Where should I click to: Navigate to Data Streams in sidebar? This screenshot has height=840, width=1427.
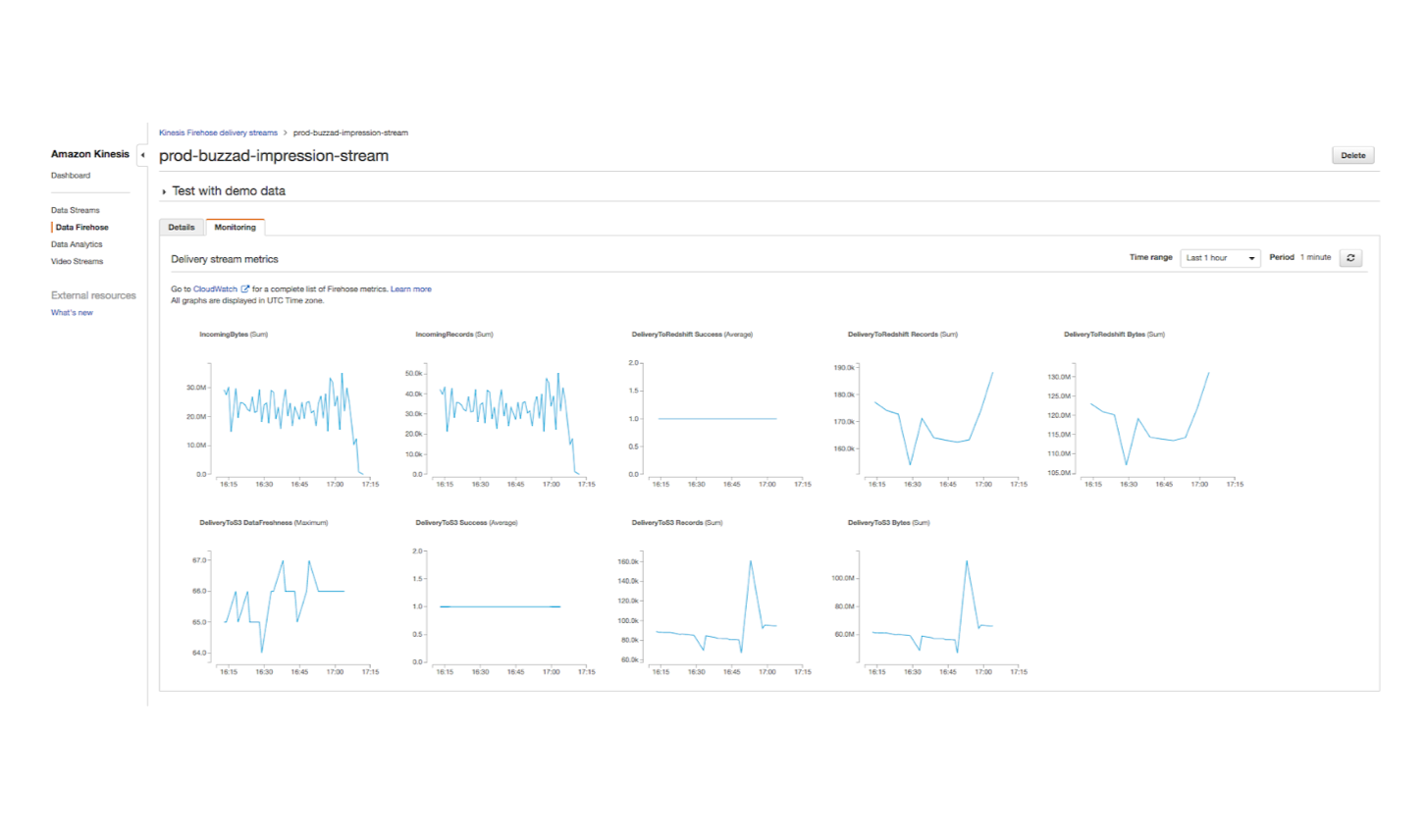[76, 210]
